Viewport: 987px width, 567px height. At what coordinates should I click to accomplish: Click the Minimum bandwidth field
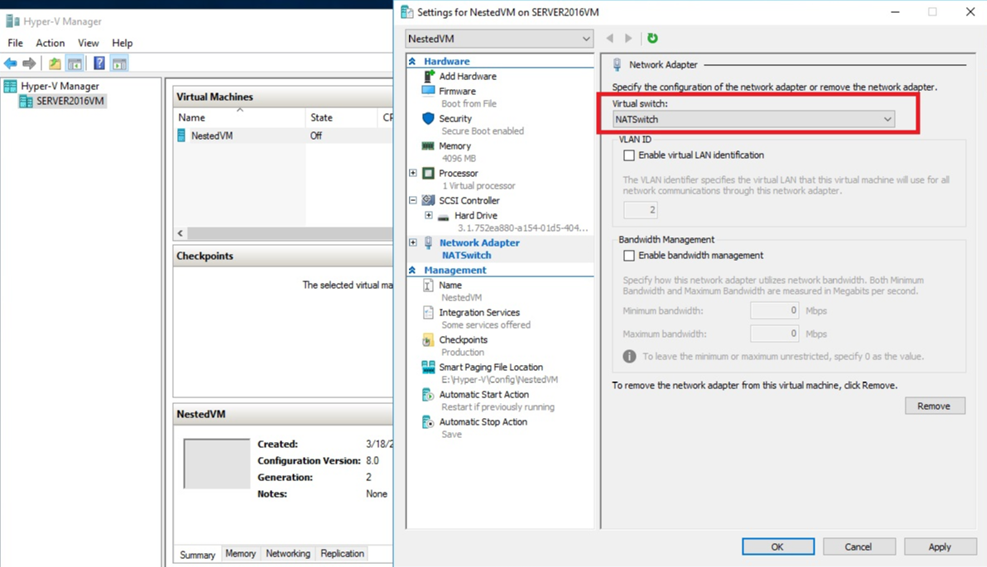coord(774,310)
